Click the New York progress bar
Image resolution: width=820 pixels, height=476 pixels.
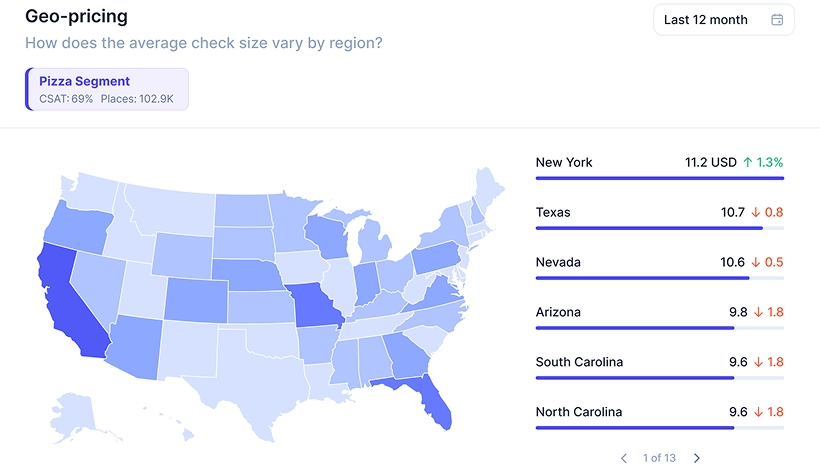click(x=659, y=178)
